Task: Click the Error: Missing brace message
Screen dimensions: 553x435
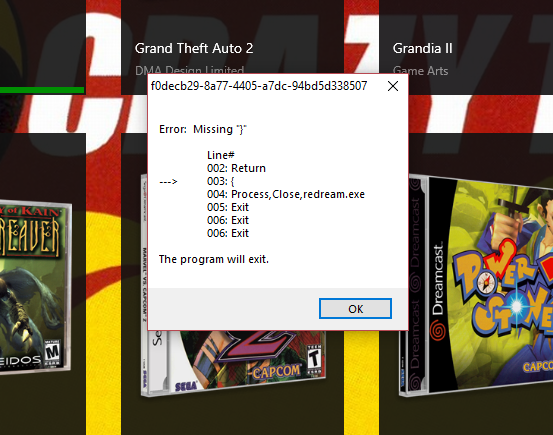Action: 203,129
